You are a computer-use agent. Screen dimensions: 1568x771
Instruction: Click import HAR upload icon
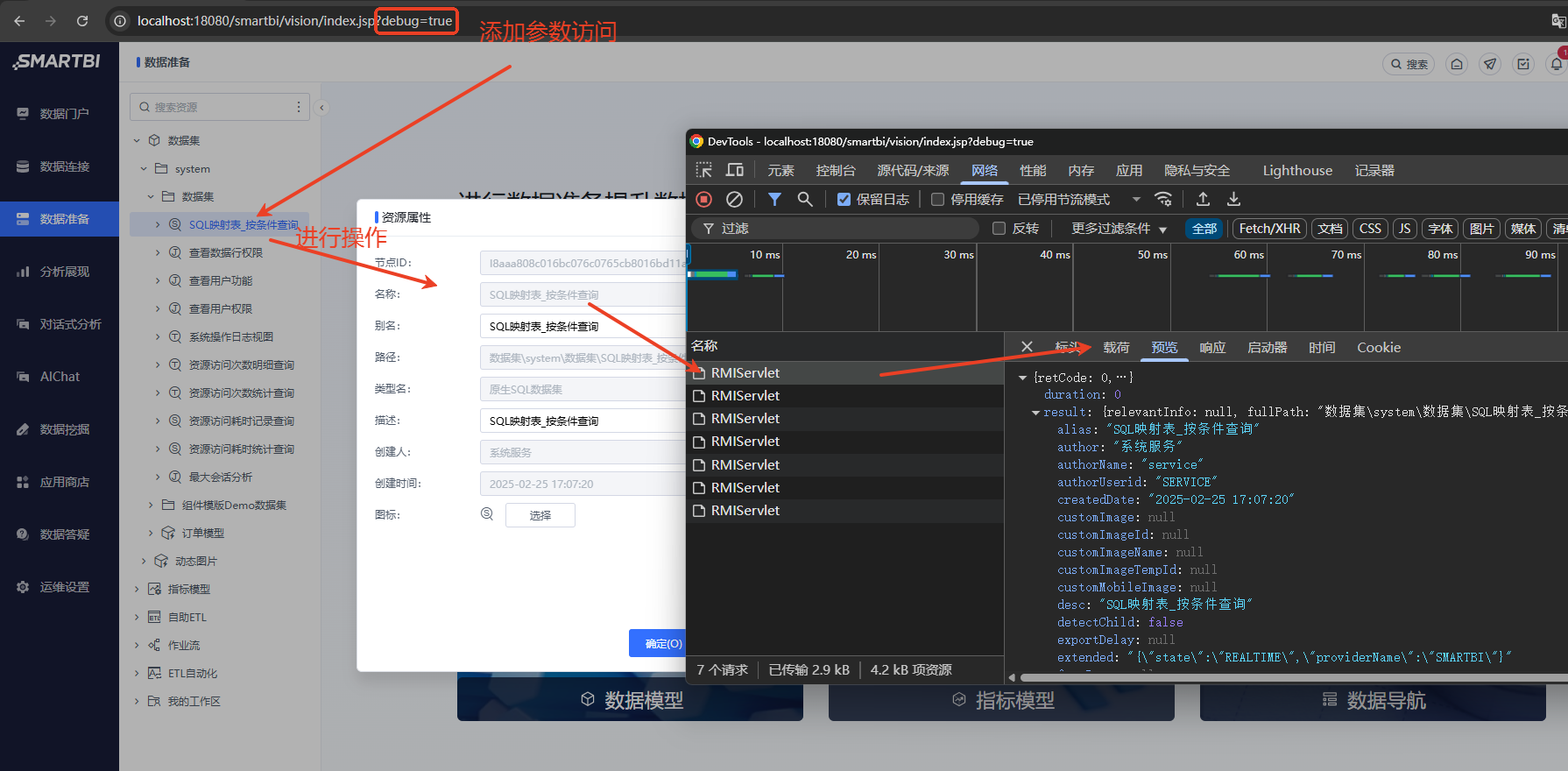pyautogui.click(x=1203, y=199)
